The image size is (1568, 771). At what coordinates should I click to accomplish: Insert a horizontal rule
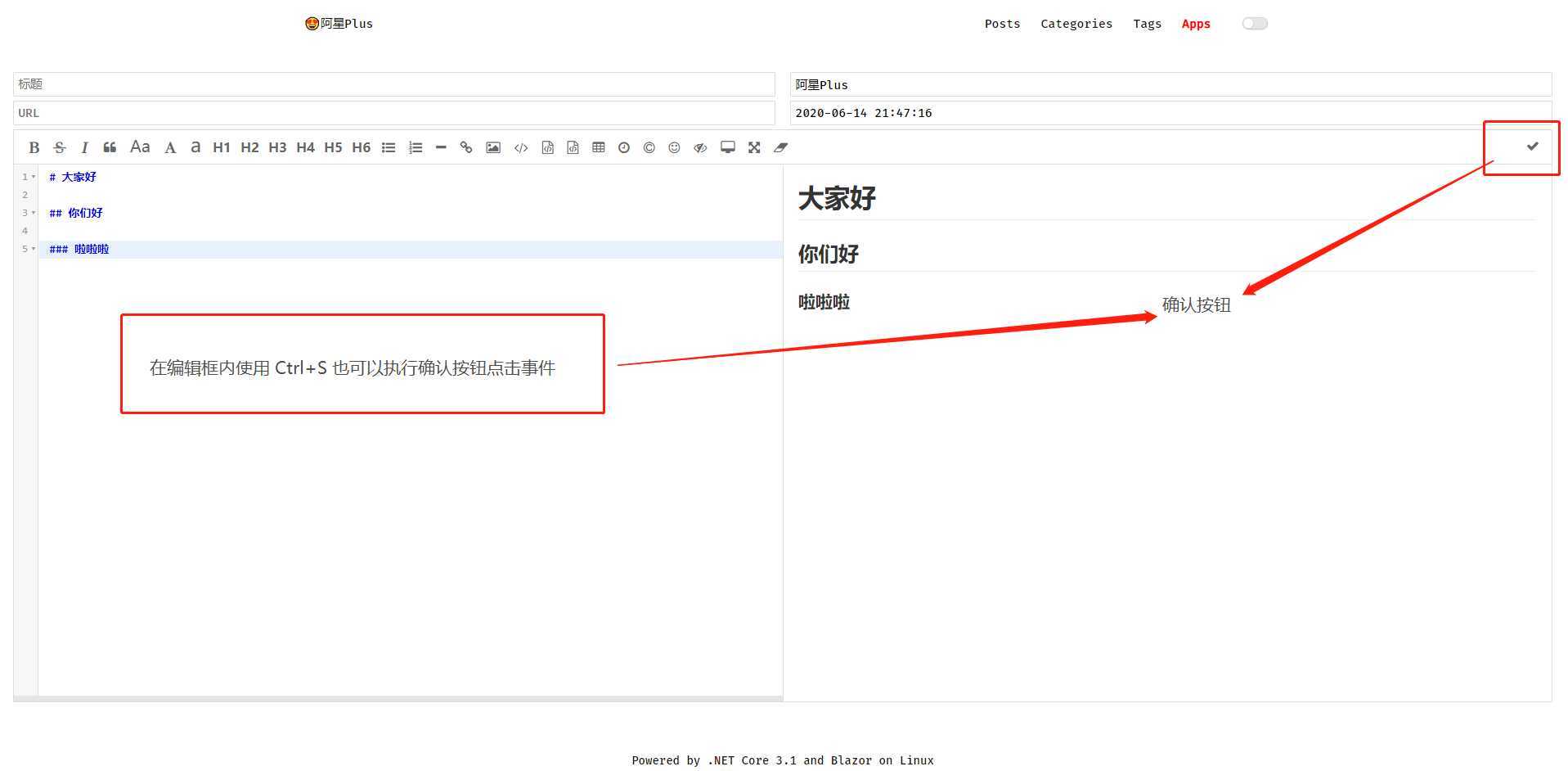click(x=441, y=147)
